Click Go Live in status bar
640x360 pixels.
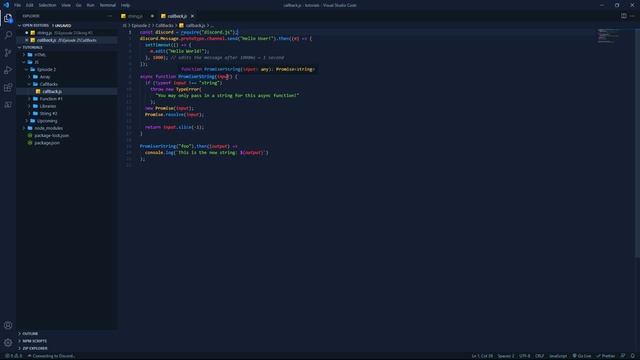click(x=582, y=356)
